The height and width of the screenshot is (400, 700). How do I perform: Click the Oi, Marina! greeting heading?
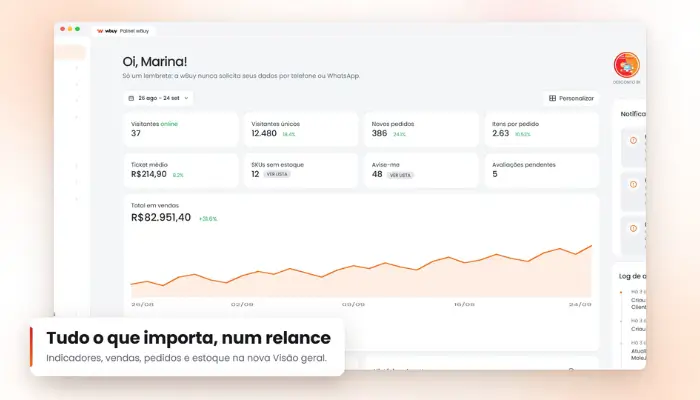click(x=154, y=62)
